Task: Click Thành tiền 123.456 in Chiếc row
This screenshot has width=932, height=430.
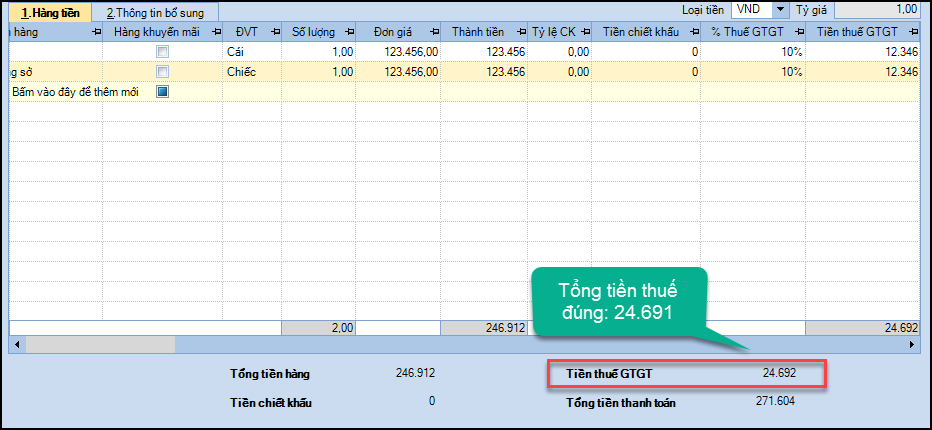Action: (484, 72)
